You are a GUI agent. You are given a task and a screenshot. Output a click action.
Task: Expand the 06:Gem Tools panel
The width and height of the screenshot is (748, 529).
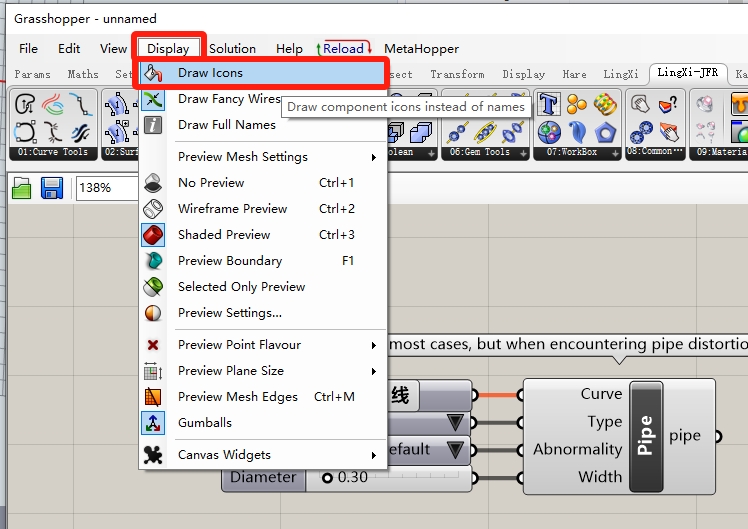523,153
